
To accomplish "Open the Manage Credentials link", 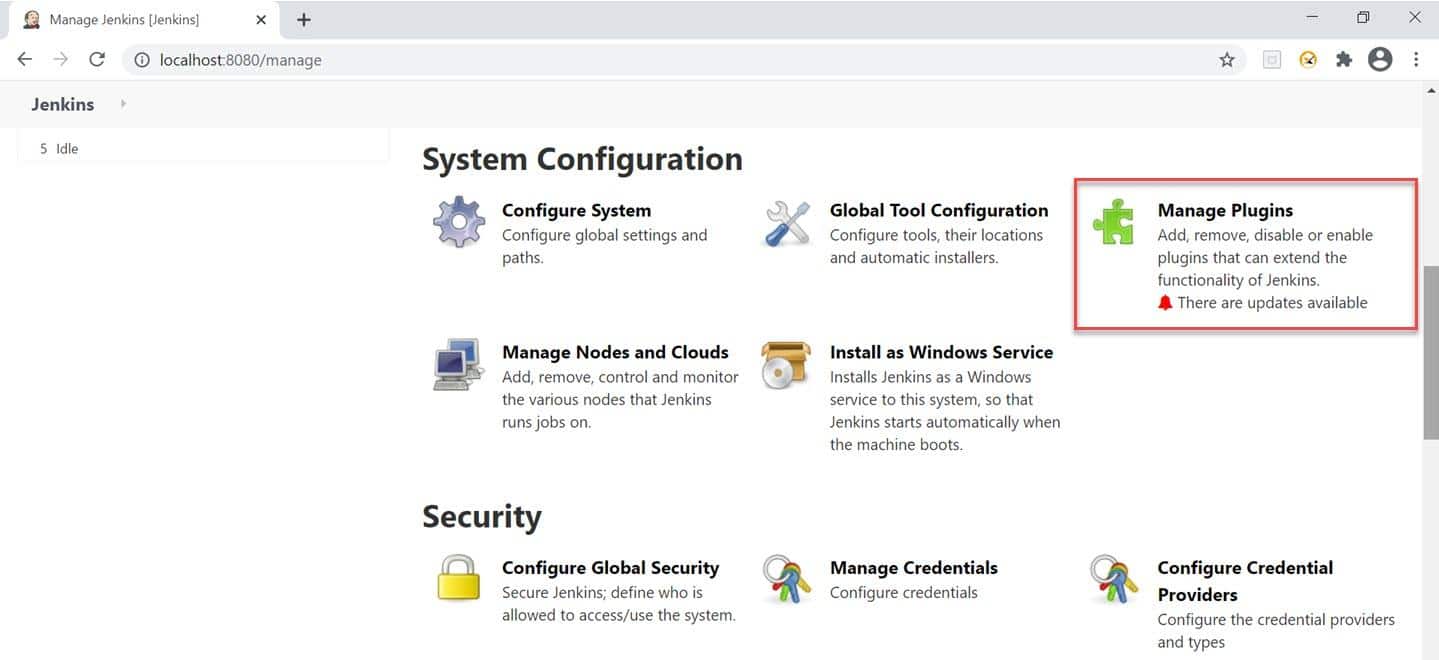I will [914, 567].
